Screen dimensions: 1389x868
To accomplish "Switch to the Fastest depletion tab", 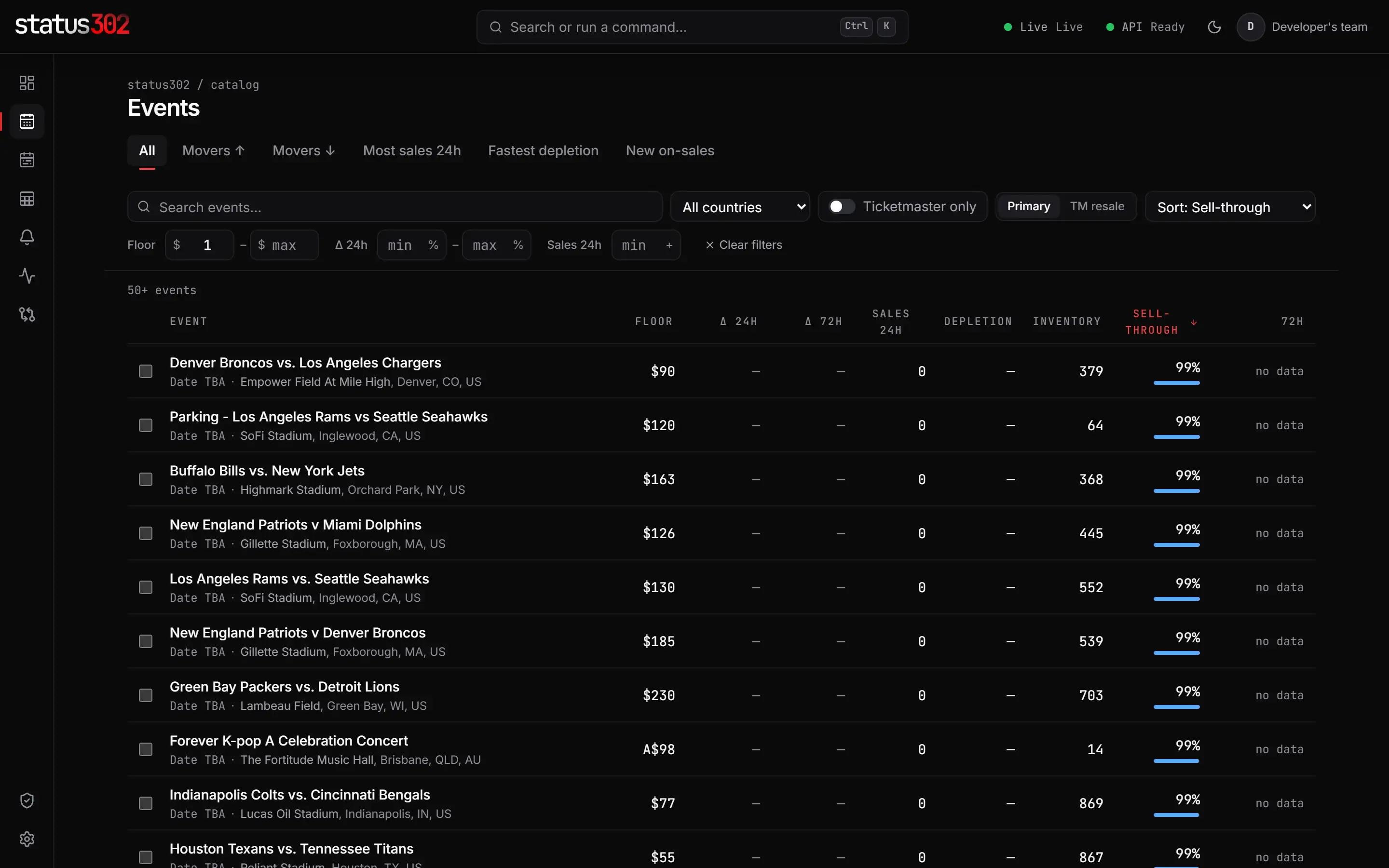I will [543, 150].
